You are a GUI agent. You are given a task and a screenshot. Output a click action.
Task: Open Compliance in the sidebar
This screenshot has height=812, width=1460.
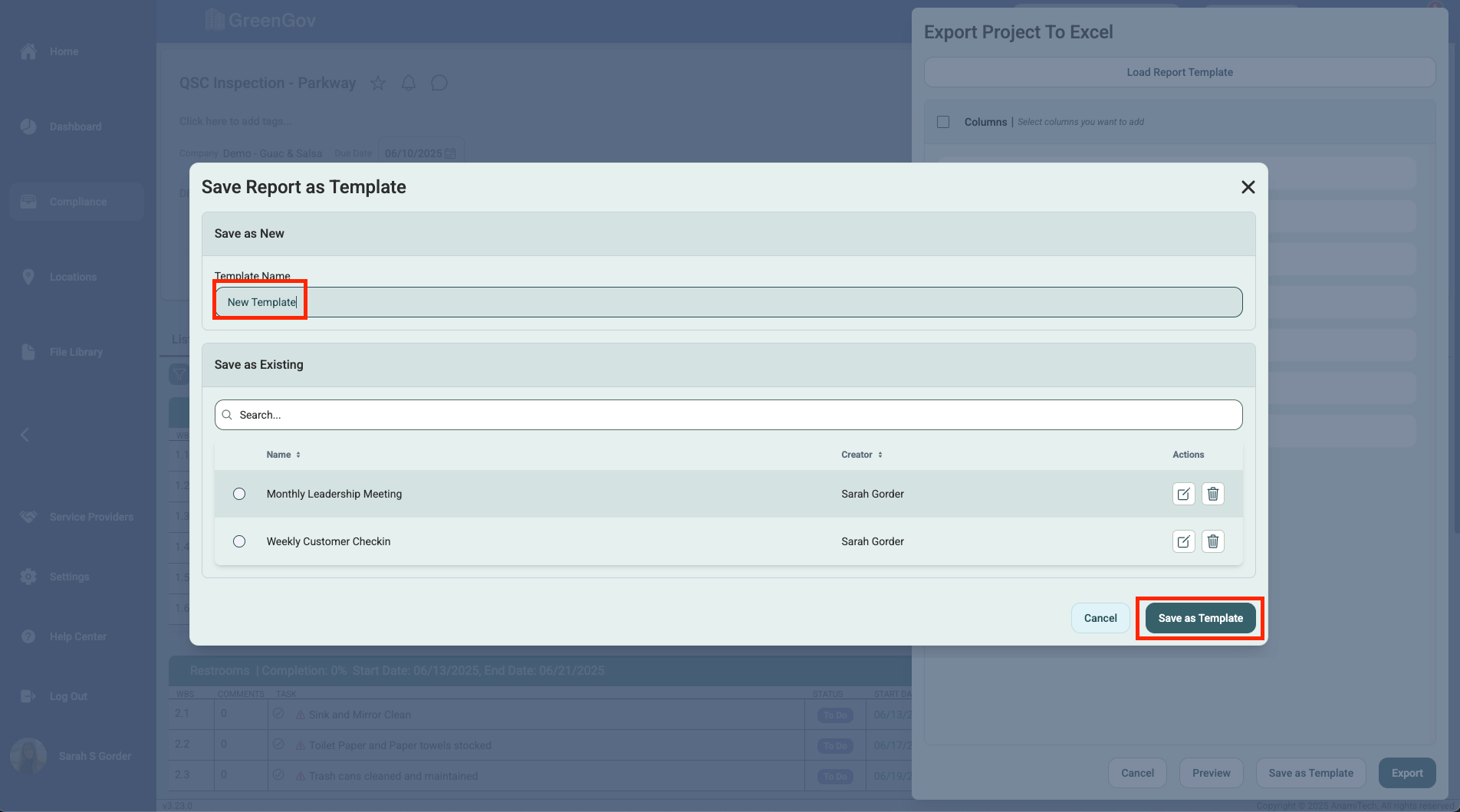[x=77, y=202]
